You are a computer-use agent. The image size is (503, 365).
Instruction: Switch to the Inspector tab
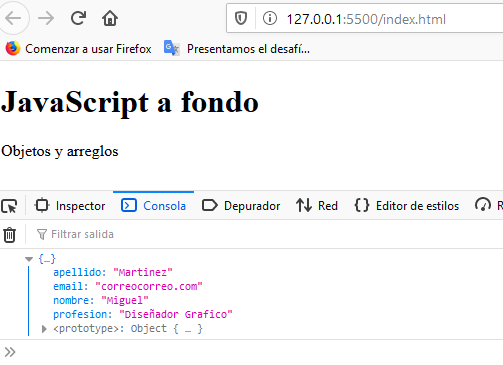point(70,206)
